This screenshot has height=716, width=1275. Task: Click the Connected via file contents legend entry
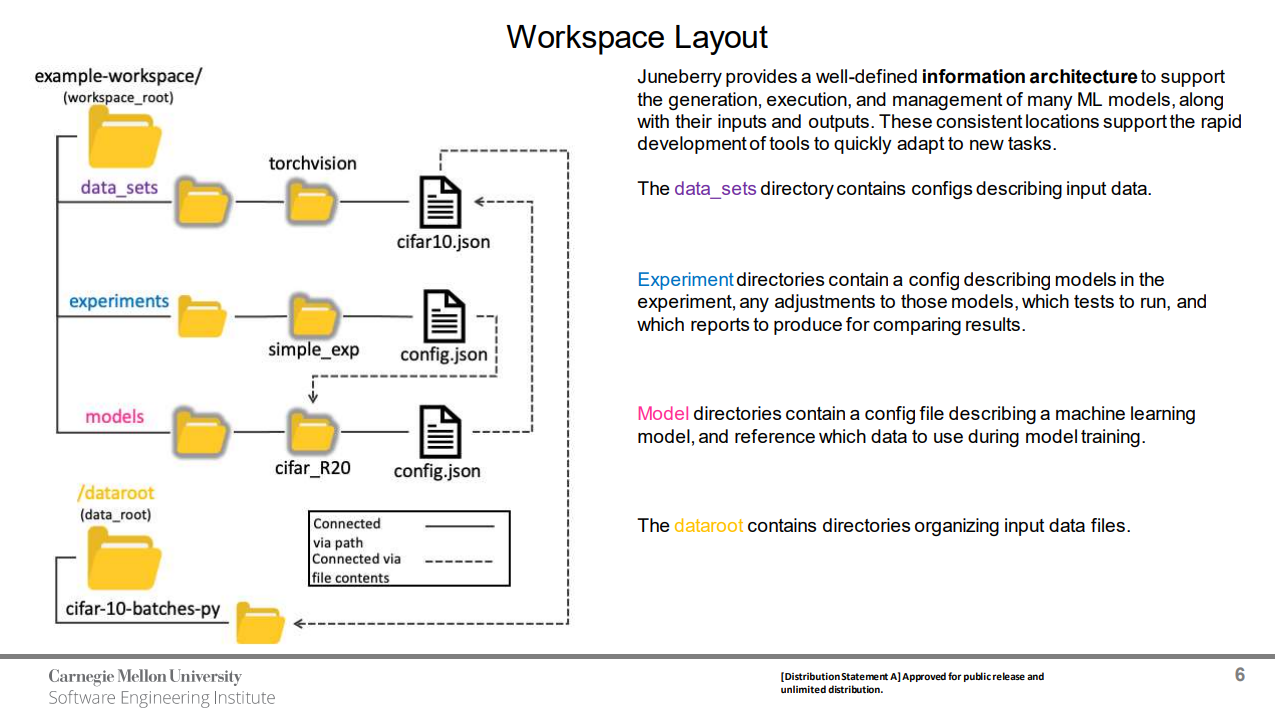pyautogui.click(x=404, y=568)
